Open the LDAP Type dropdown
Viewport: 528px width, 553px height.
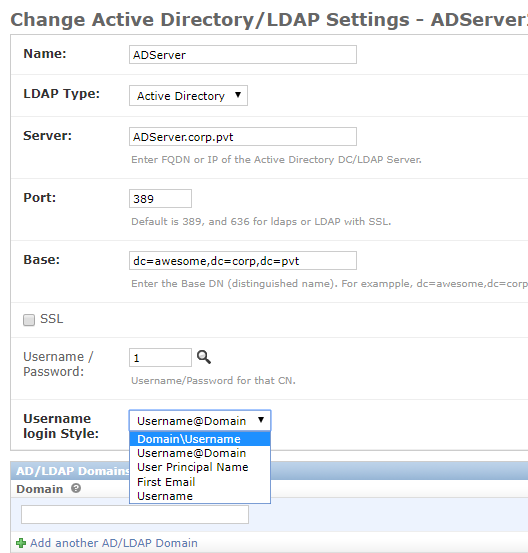[x=188, y=96]
